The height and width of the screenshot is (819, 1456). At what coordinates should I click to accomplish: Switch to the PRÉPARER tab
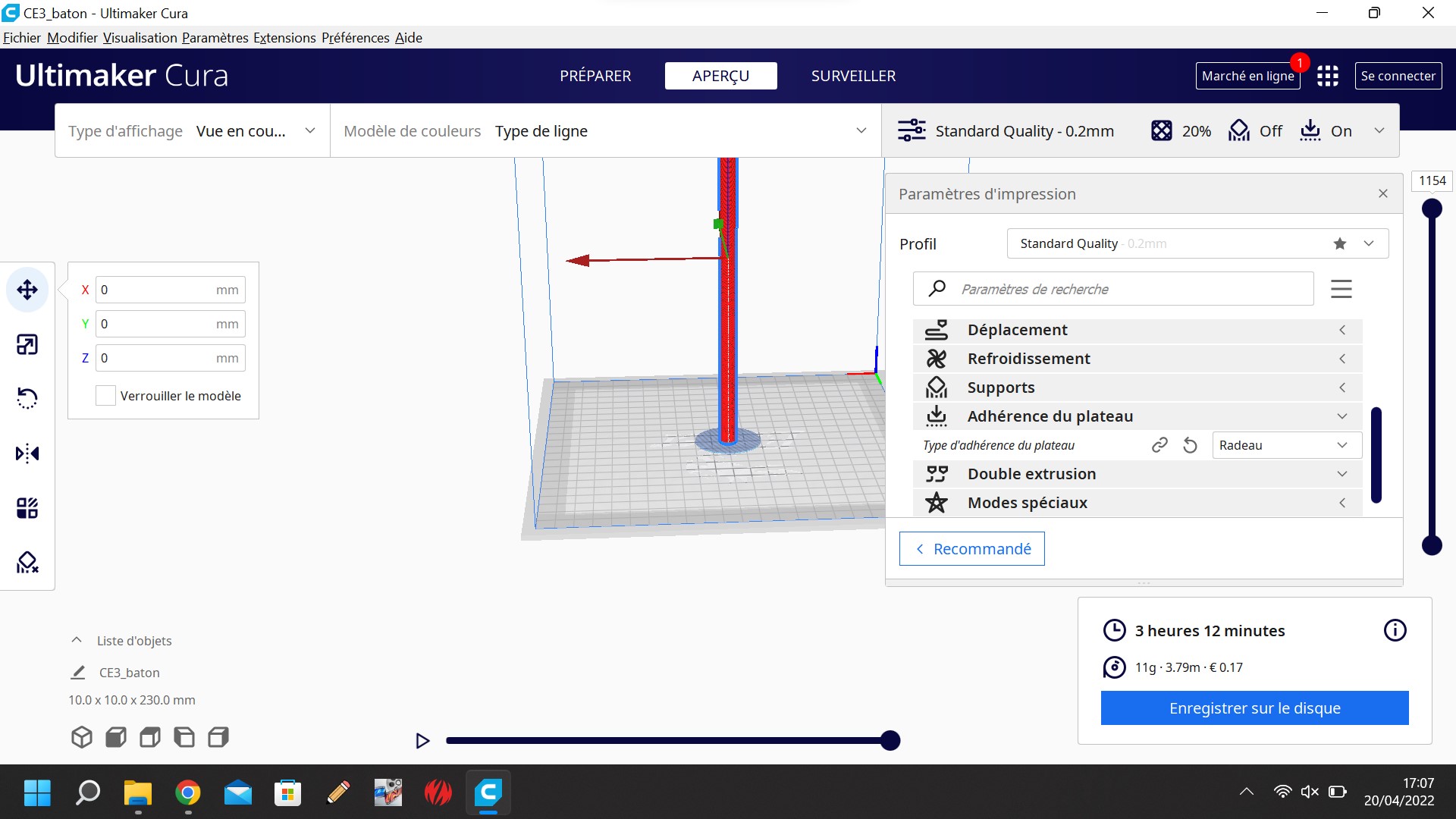coord(595,76)
